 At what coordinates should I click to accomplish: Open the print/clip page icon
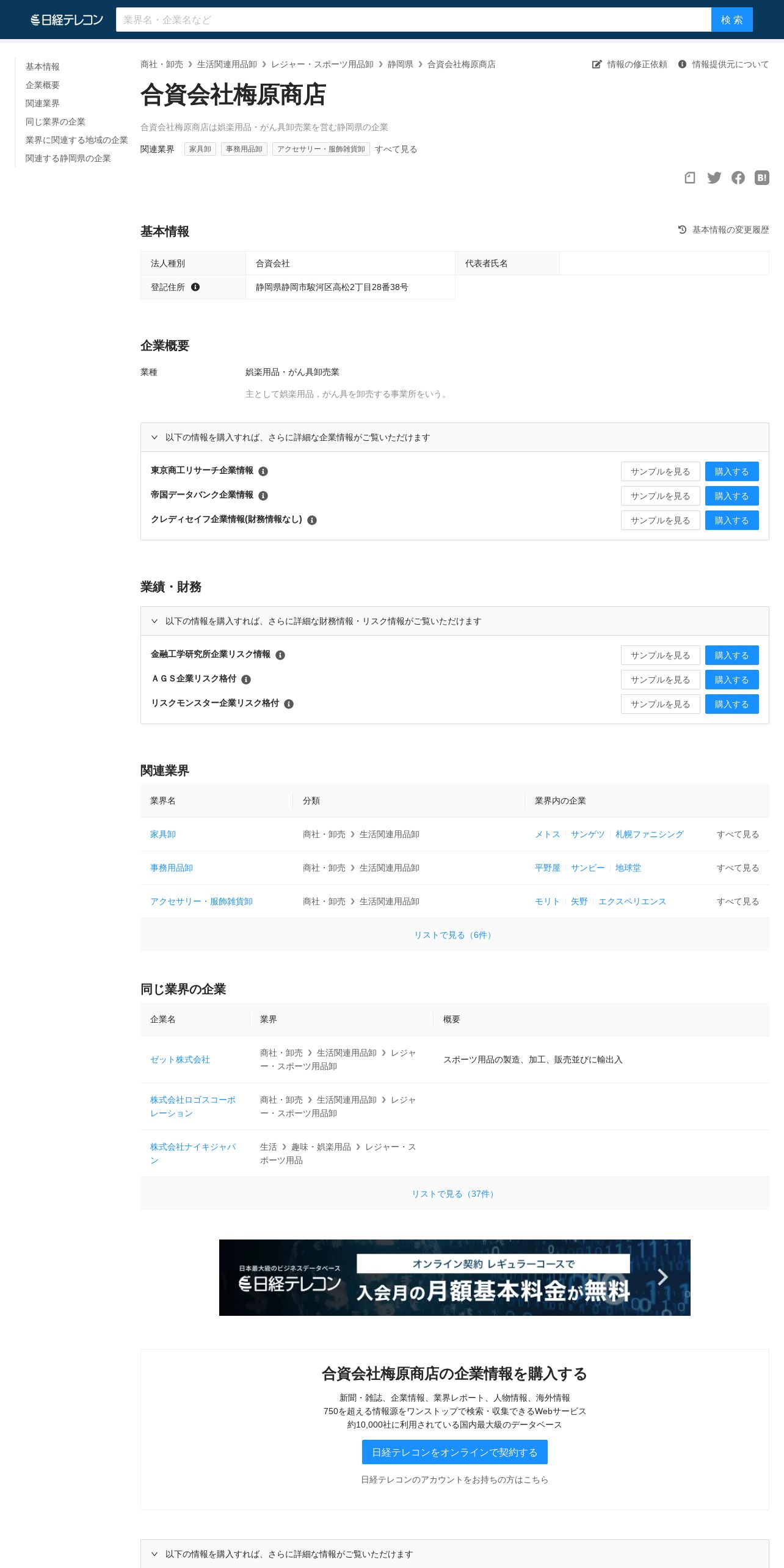point(690,178)
